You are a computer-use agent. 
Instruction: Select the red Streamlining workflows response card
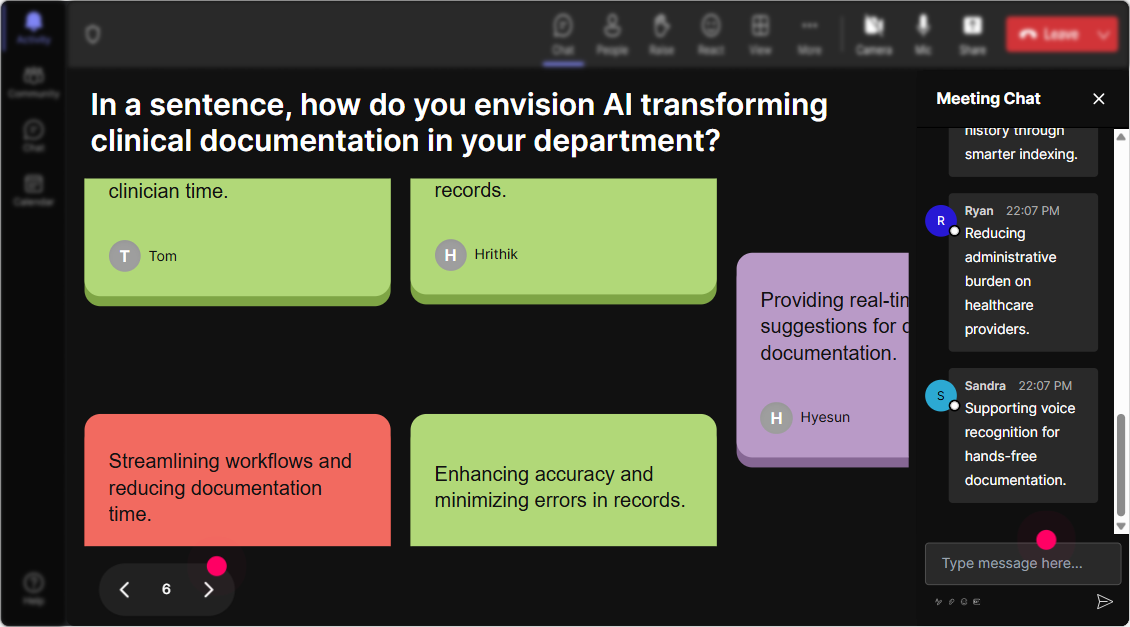click(237, 480)
